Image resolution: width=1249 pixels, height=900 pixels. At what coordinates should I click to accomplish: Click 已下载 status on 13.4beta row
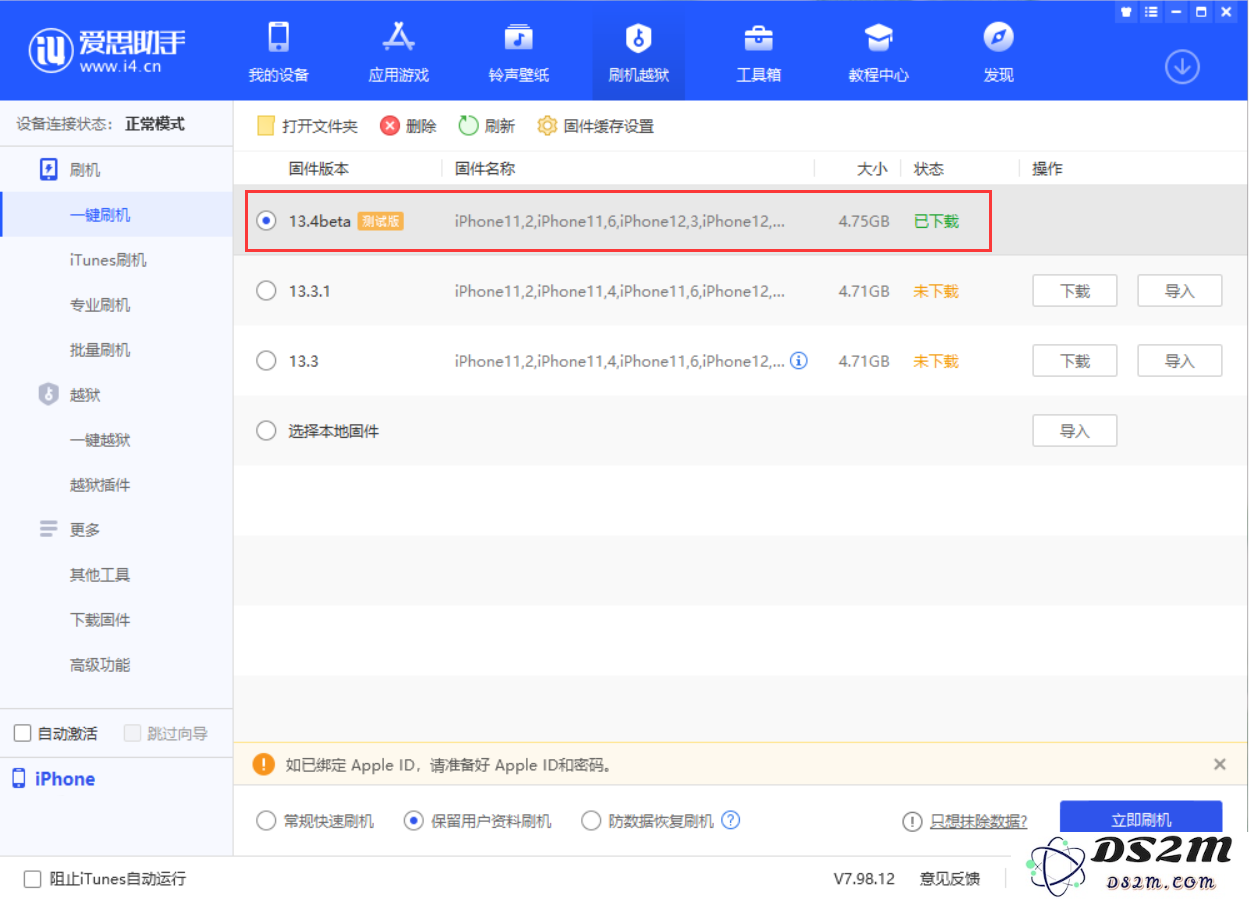(x=936, y=221)
